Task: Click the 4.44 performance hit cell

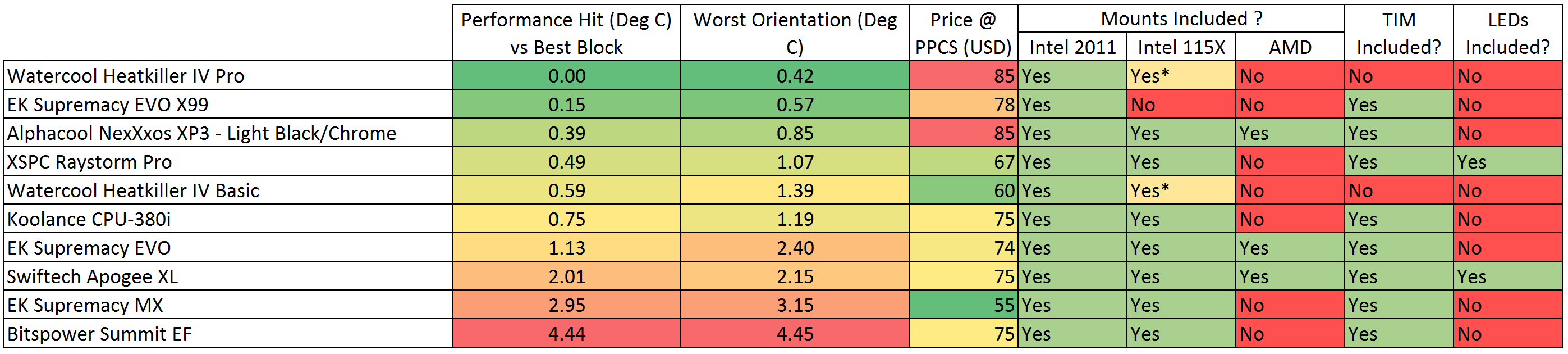Action: 566,334
